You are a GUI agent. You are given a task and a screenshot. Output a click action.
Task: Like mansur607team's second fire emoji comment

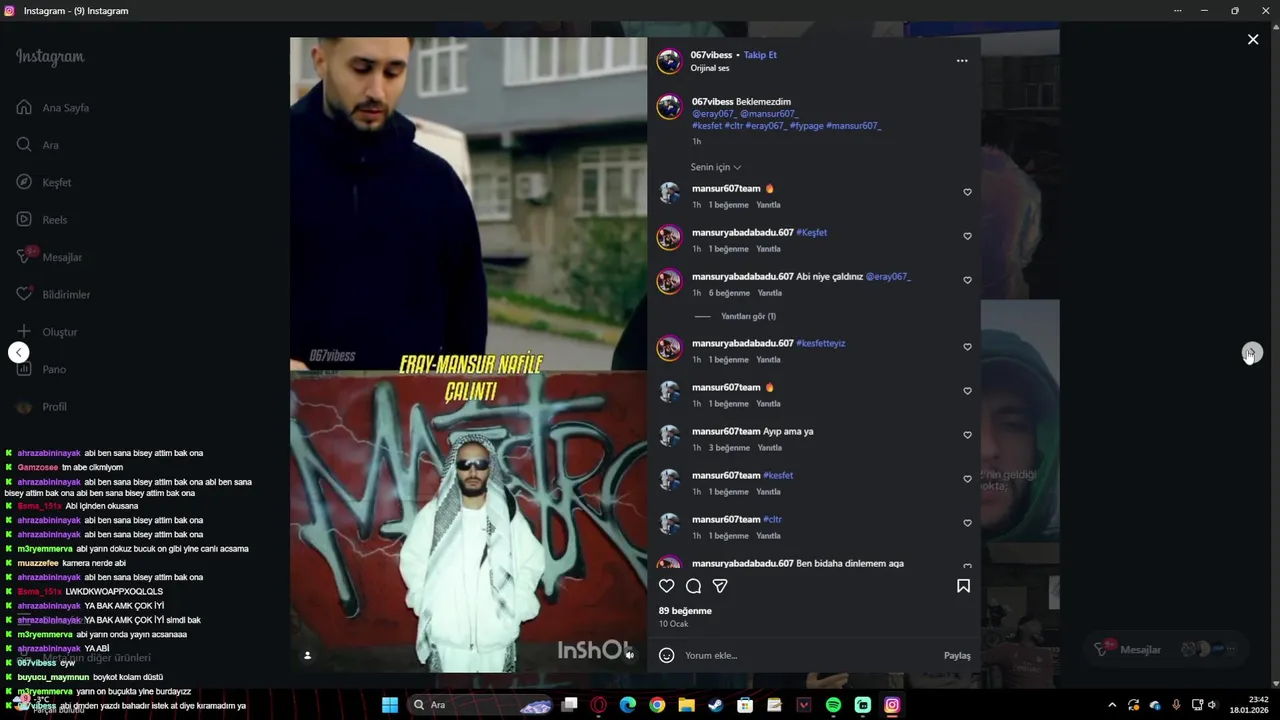tap(967, 391)
